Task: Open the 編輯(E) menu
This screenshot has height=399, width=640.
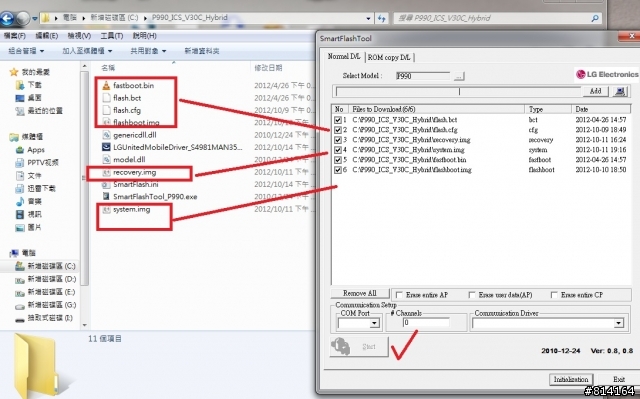Action: click(x=47, y=36)
